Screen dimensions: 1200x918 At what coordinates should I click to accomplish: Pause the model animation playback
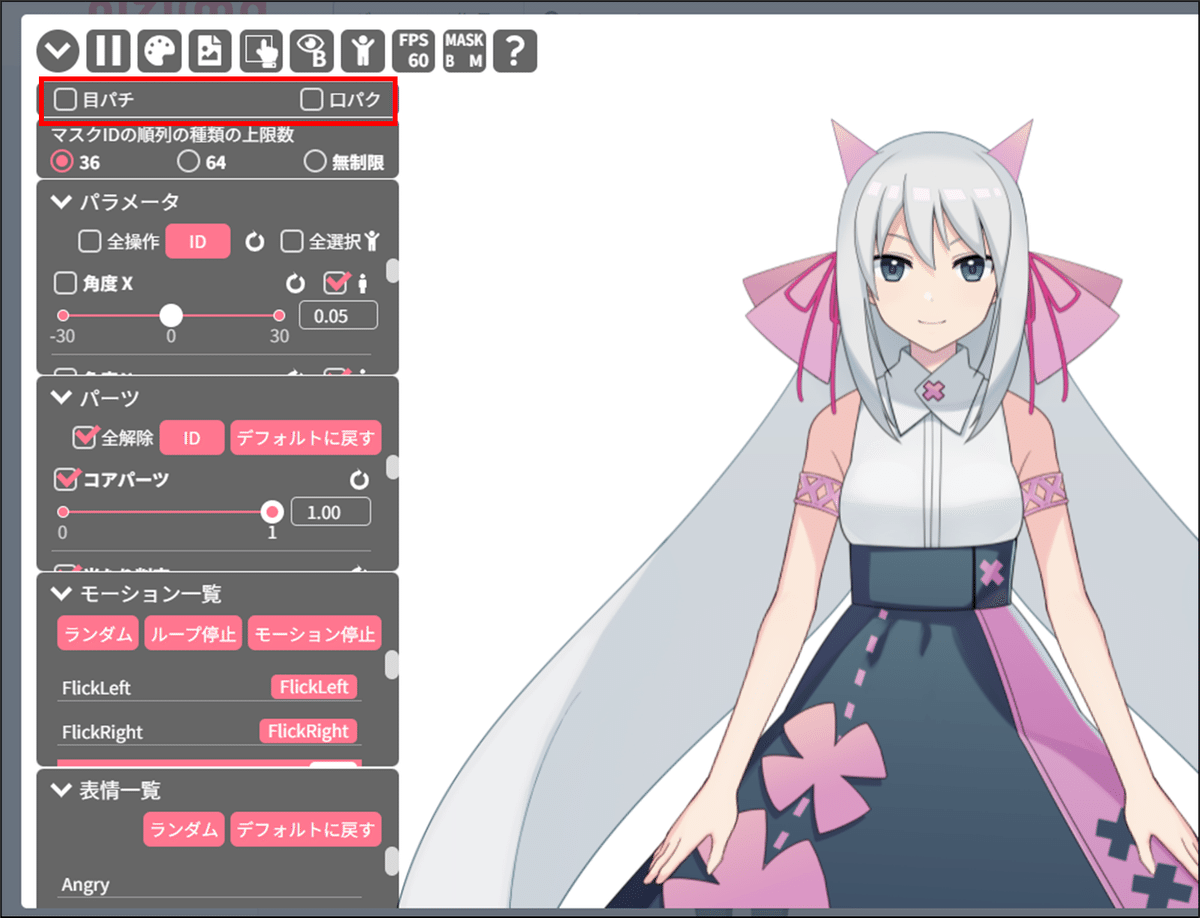pyautogui.click(x=107, y=50)
